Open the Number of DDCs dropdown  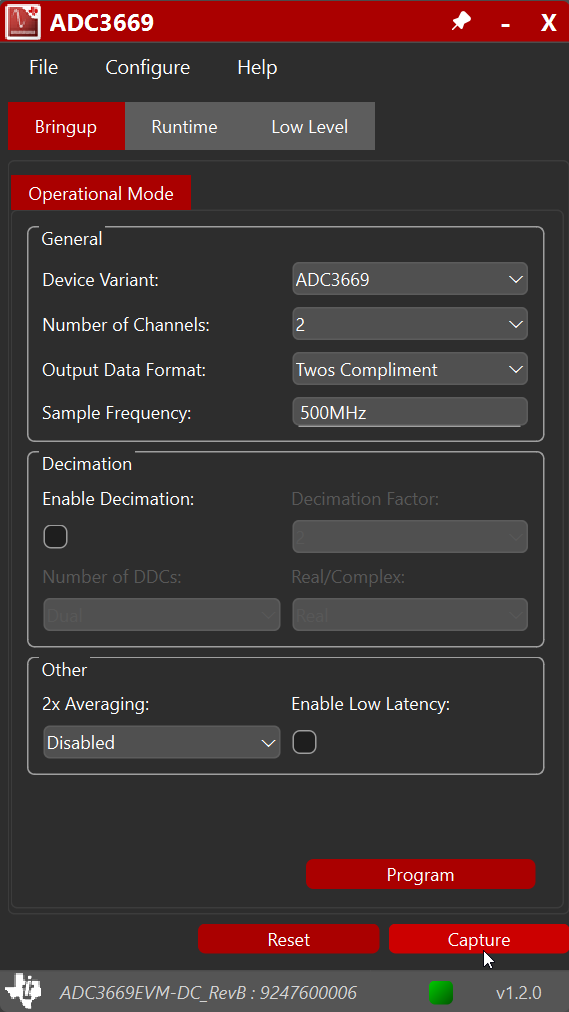click(161, 614)
